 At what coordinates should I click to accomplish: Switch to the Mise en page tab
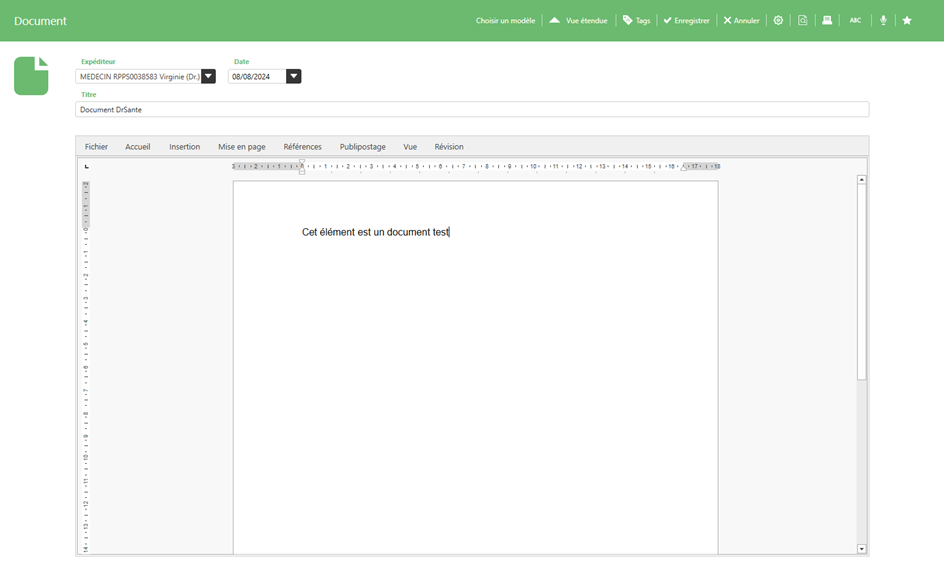coord(242,147)
